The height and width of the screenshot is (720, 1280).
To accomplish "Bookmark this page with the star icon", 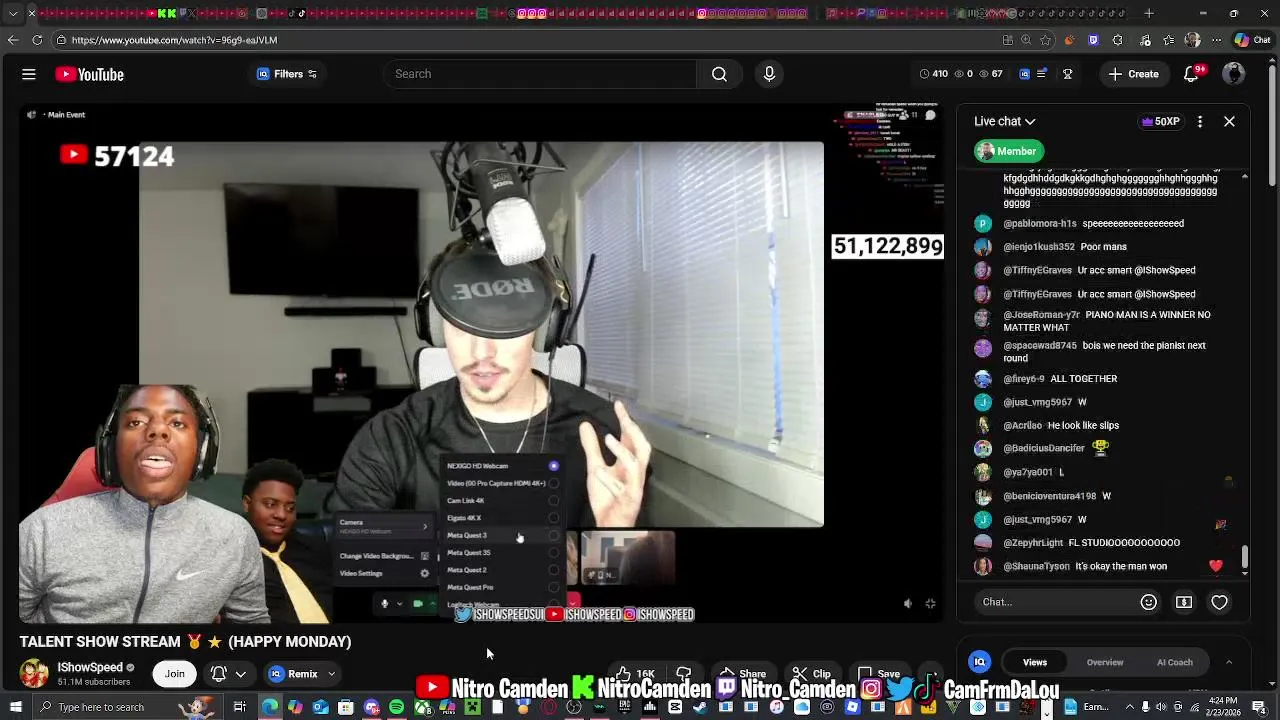I will (x=1045, y=40).
